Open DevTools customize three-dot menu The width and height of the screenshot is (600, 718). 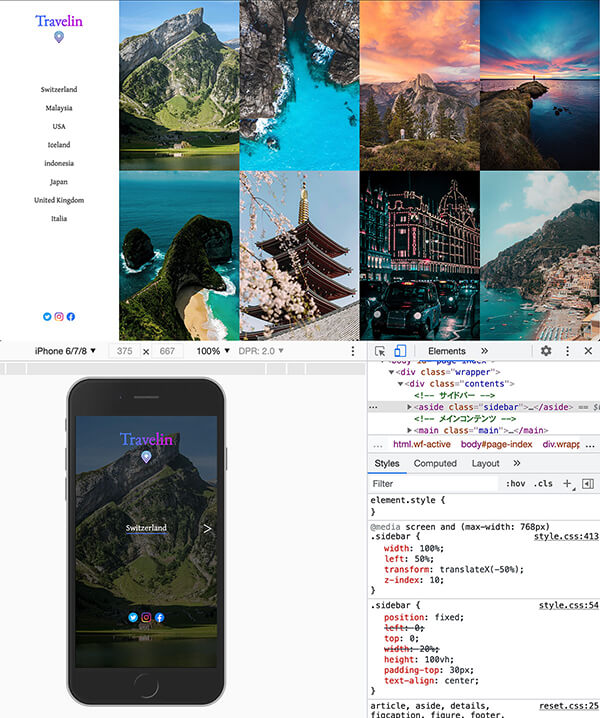click(x=567, y=351)
